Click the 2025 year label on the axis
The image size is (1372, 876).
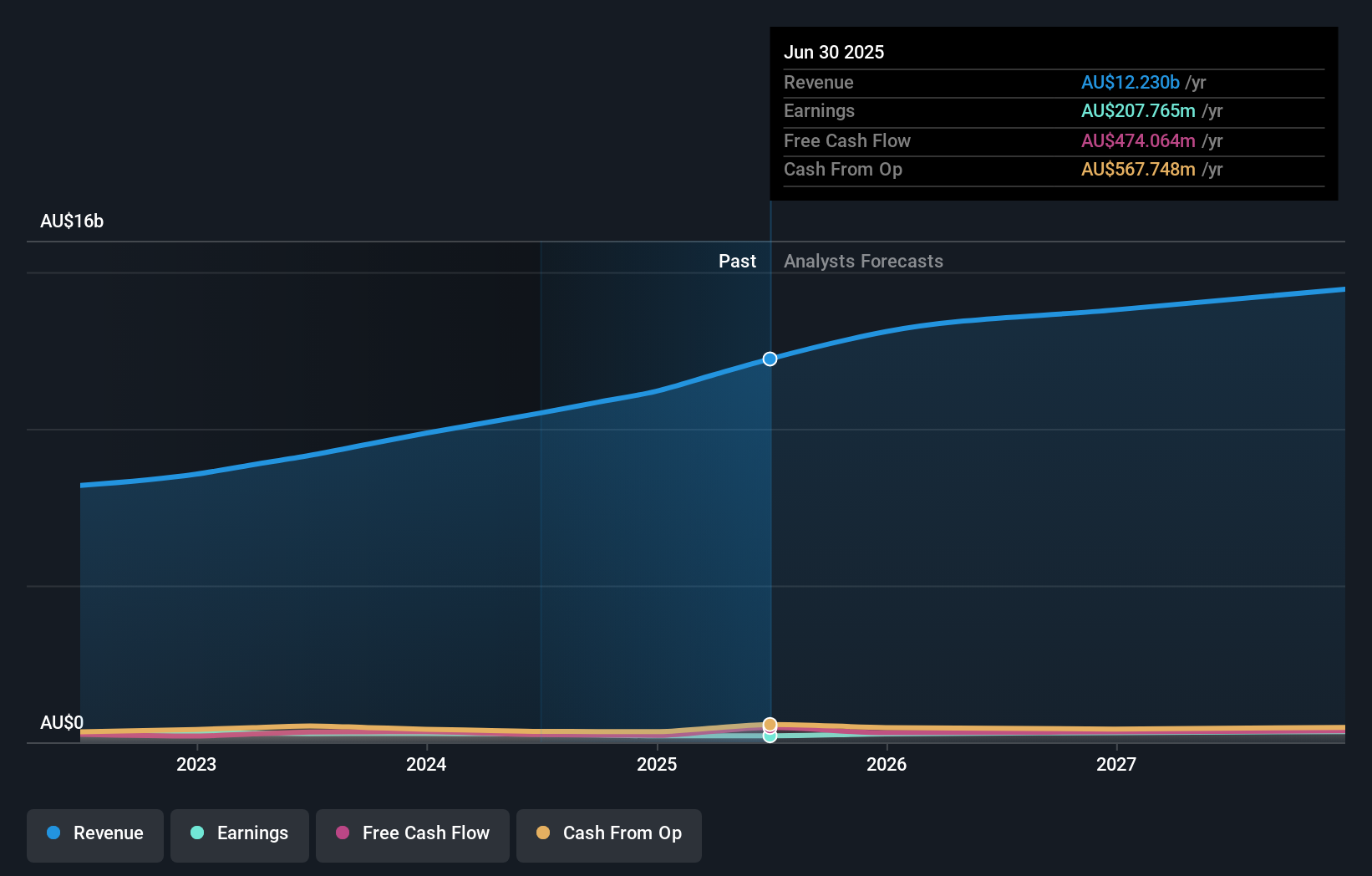point(657,763)
